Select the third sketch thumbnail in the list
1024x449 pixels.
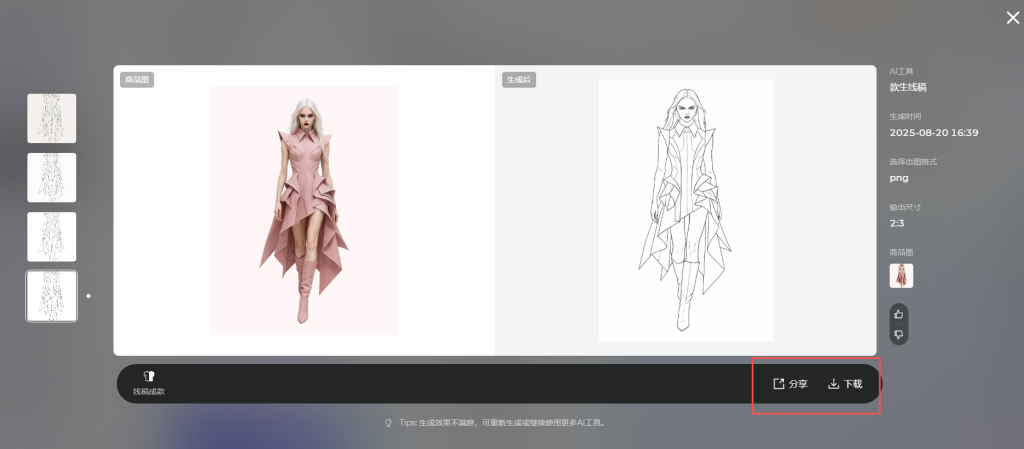point(52,237)
